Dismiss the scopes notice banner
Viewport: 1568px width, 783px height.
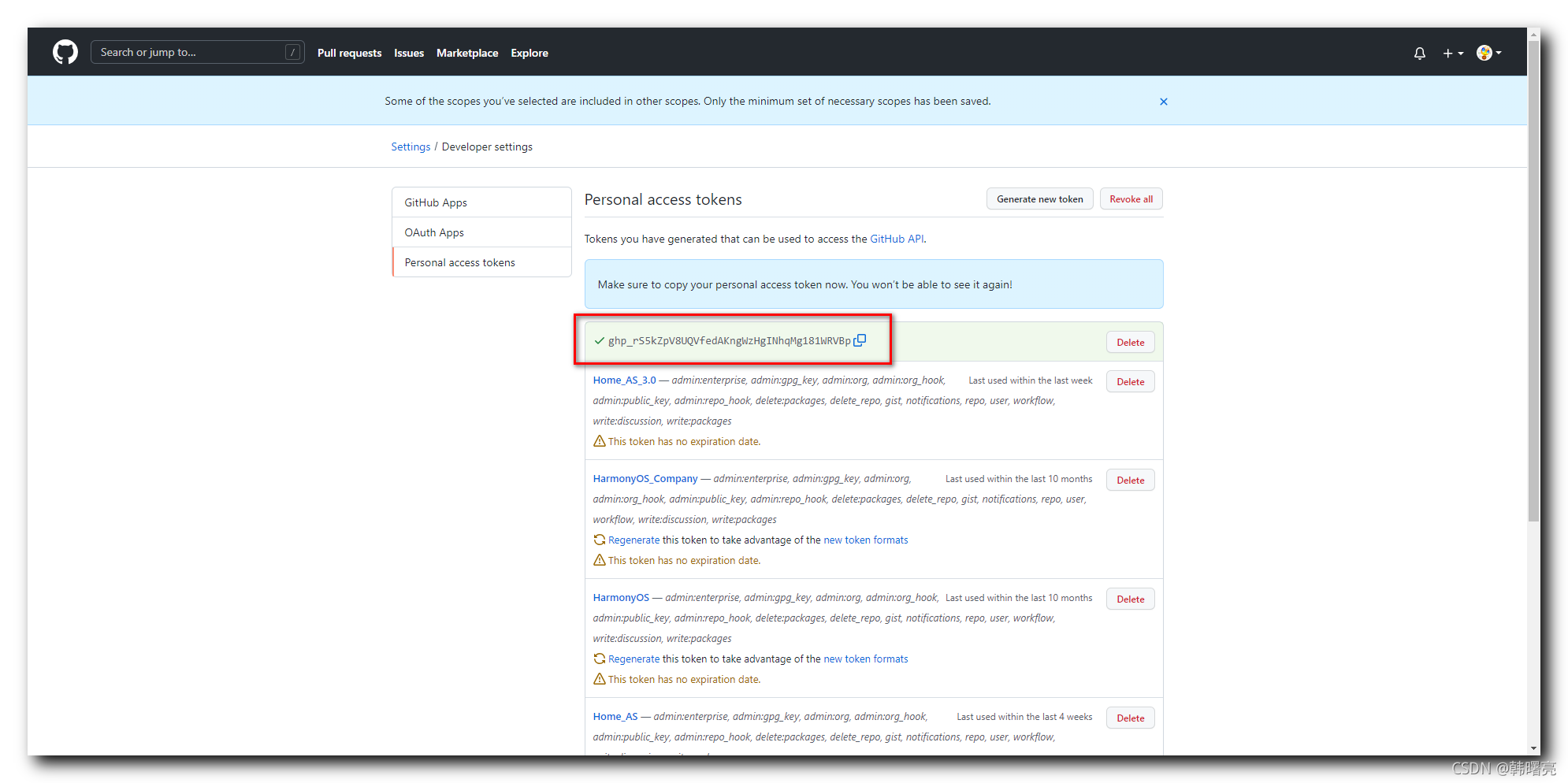pos(1163,102)
